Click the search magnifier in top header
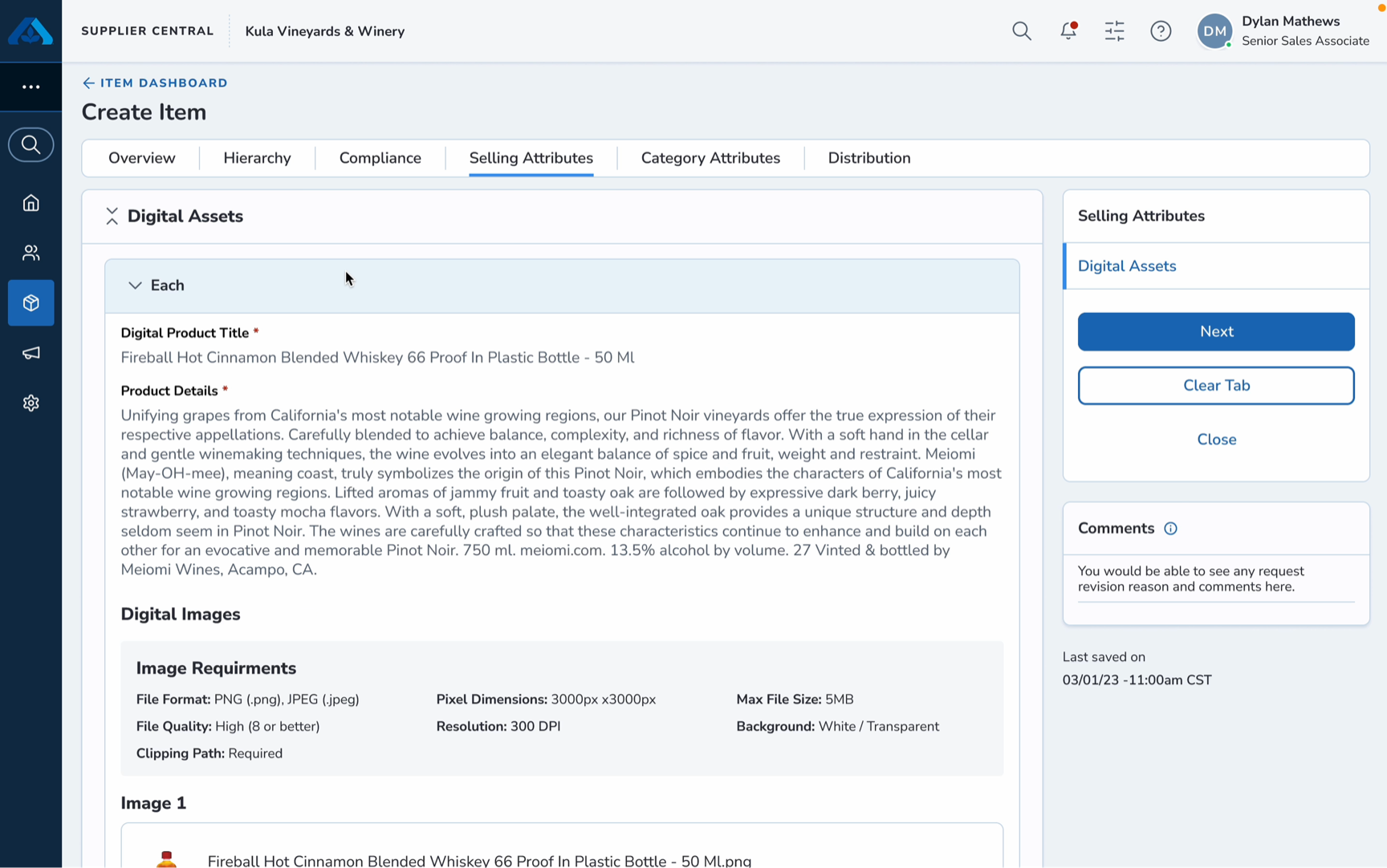 (1021, 31)
